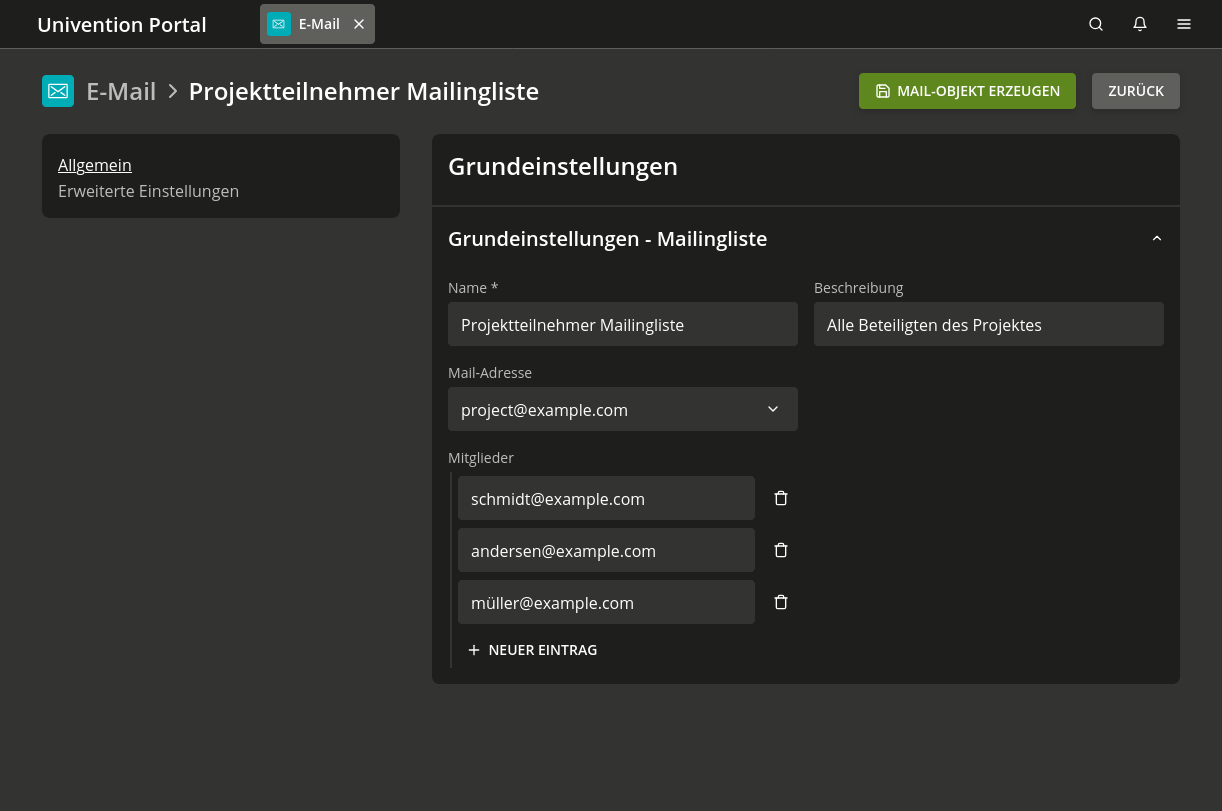Open the search magnifier in header
1222x811 pixels.
(1096, 24)
